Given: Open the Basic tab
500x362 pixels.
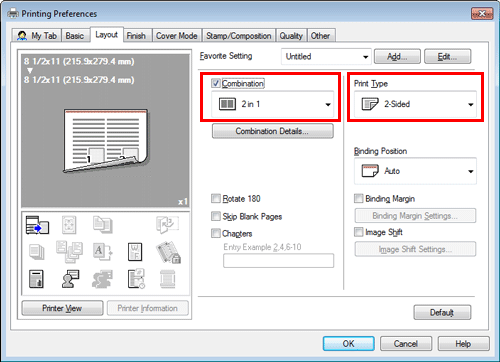Looking at the screenshot, I should 75,36.
